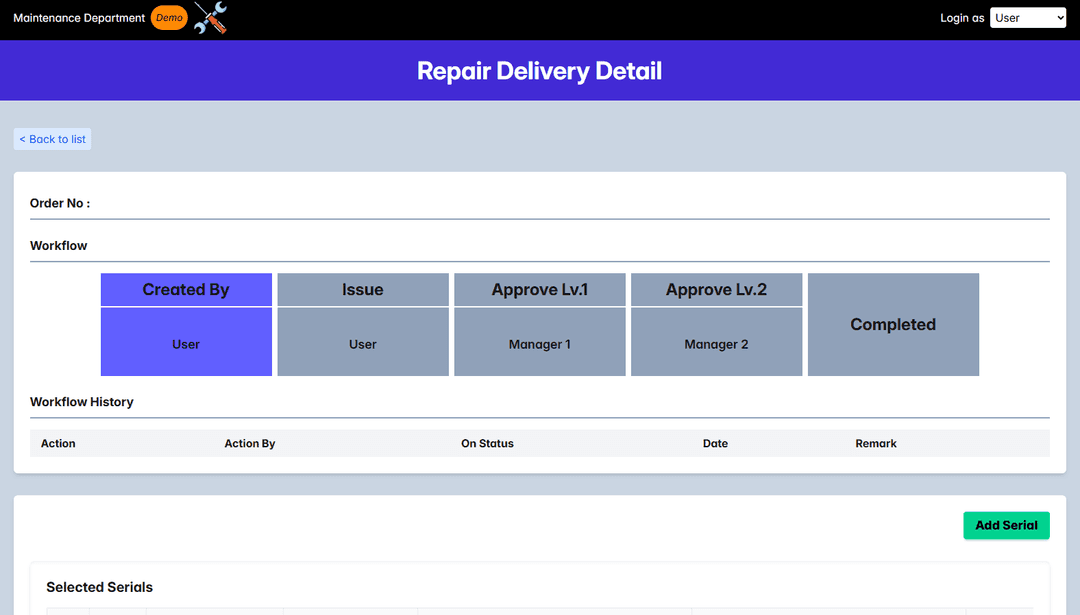Click the User cell under Issue
This screenshot has height=615, width=1080.
363,344
